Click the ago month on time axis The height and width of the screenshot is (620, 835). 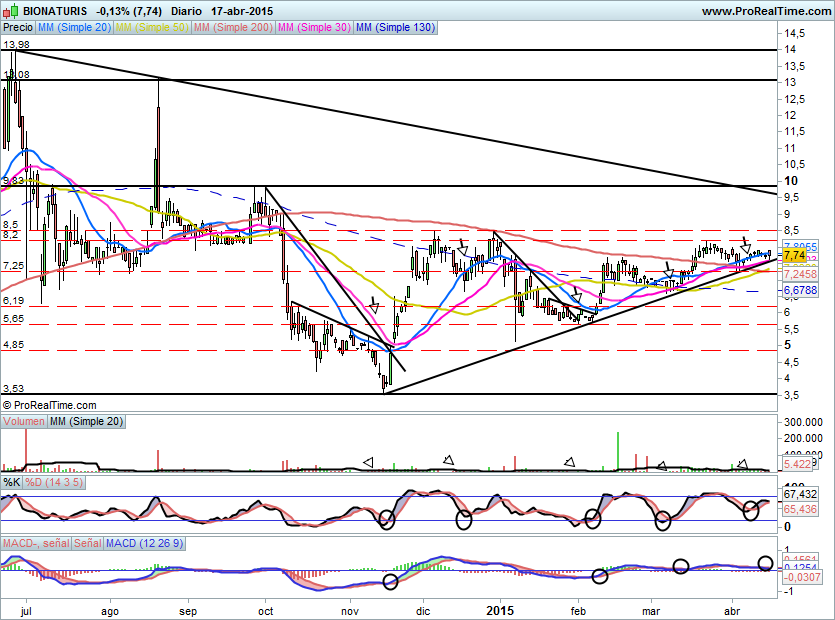coord(110,611)
